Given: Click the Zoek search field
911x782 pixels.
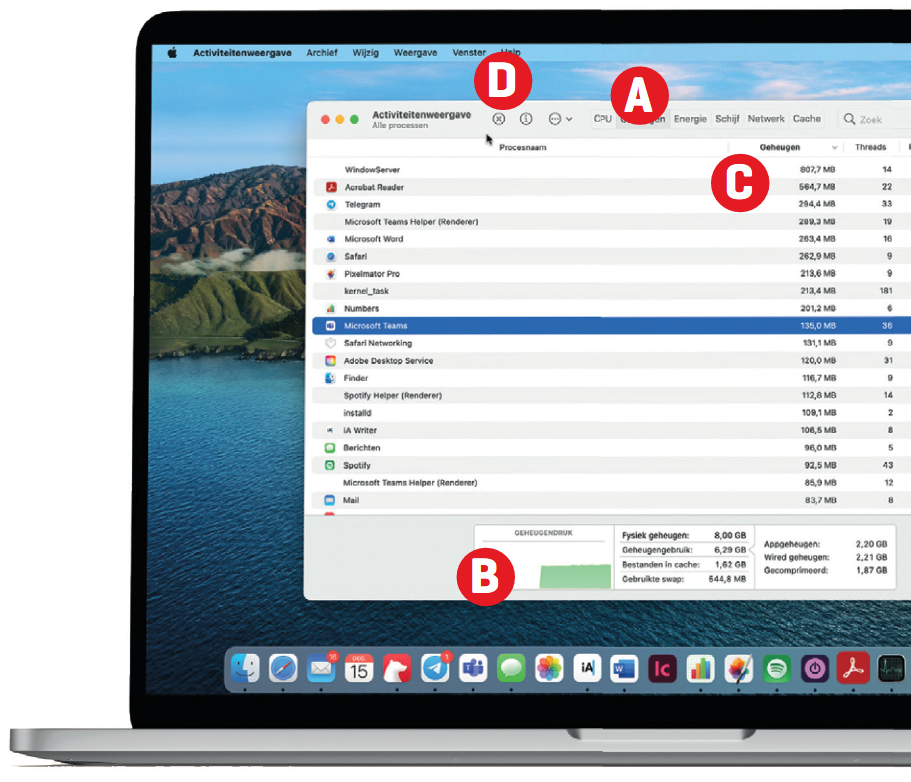Looking at the screenshot, I should point(874,119).
